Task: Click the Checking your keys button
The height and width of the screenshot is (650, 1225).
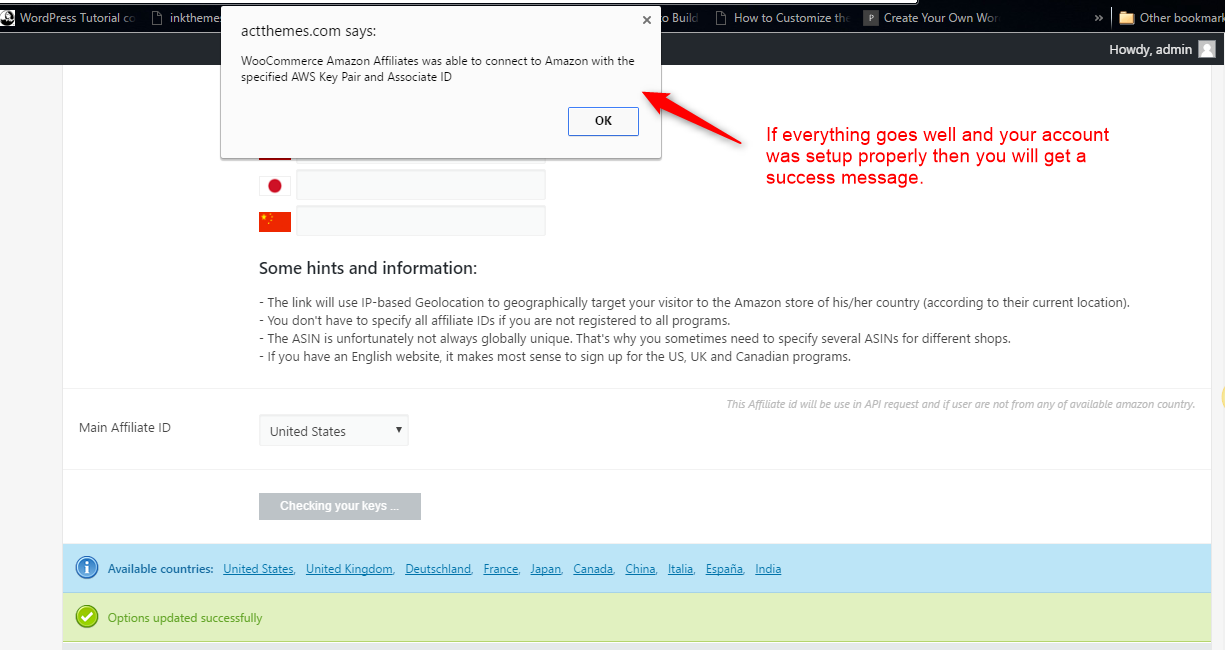Action: click(340, 506)
